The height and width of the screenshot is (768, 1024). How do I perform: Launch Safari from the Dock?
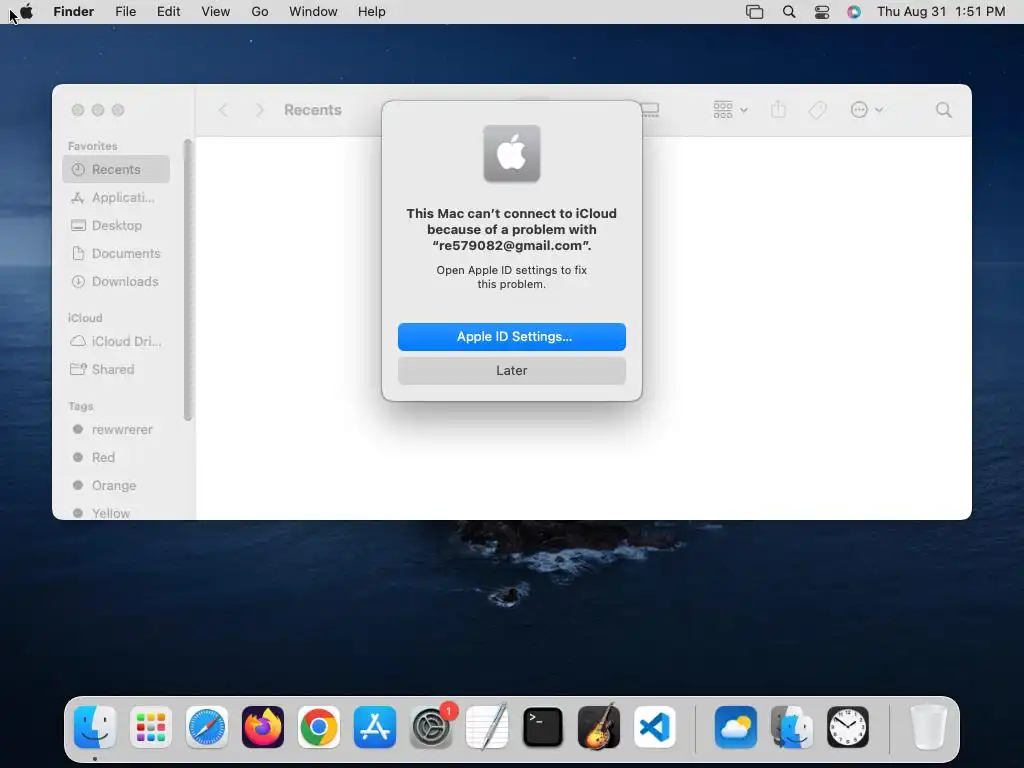pos(207,727)
